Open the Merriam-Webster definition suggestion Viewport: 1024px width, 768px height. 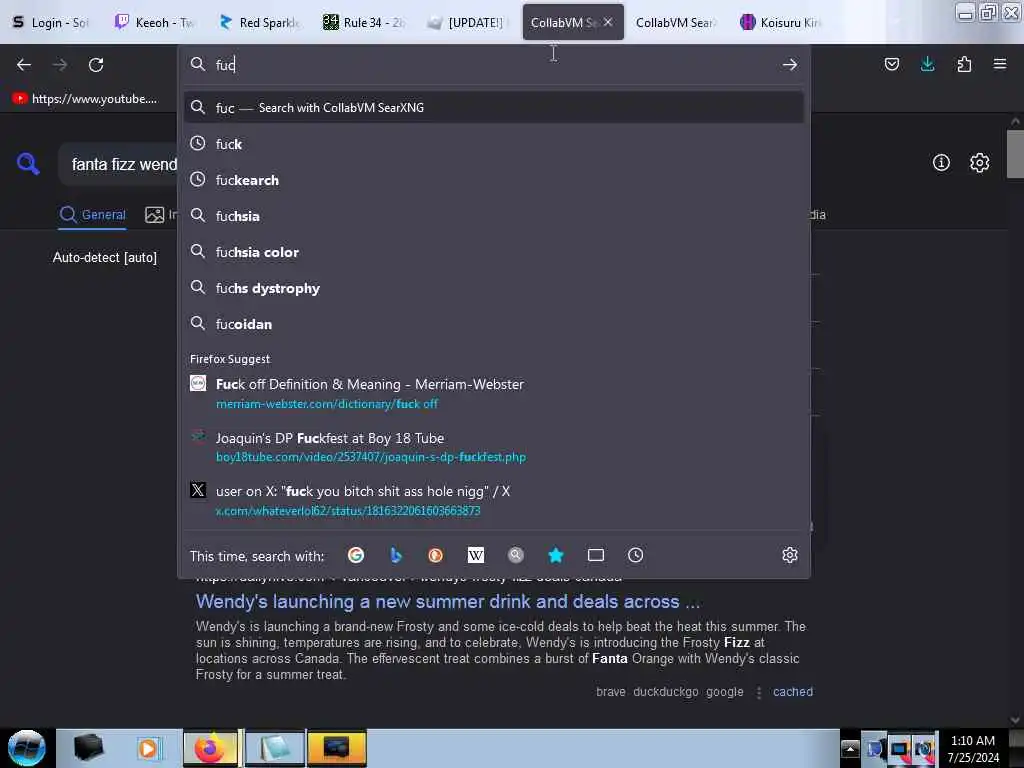494,393
